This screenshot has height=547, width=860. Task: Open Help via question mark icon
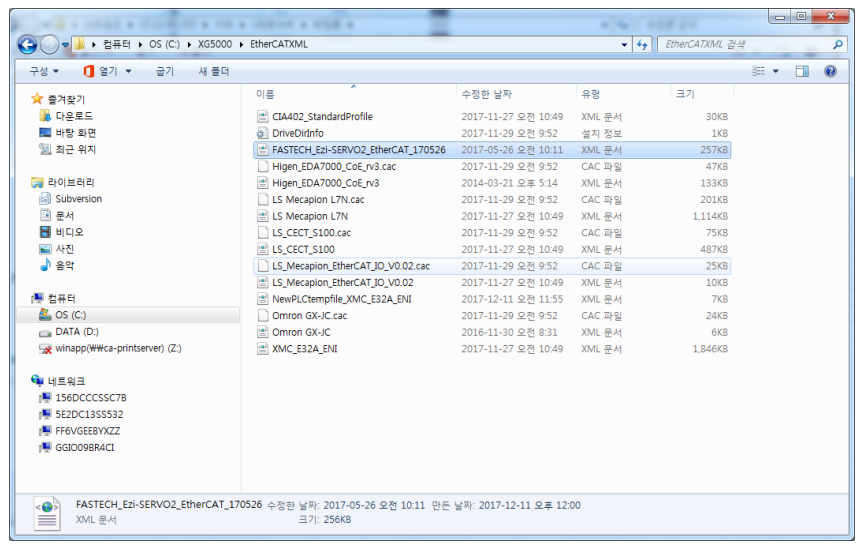tap(830, 71)
